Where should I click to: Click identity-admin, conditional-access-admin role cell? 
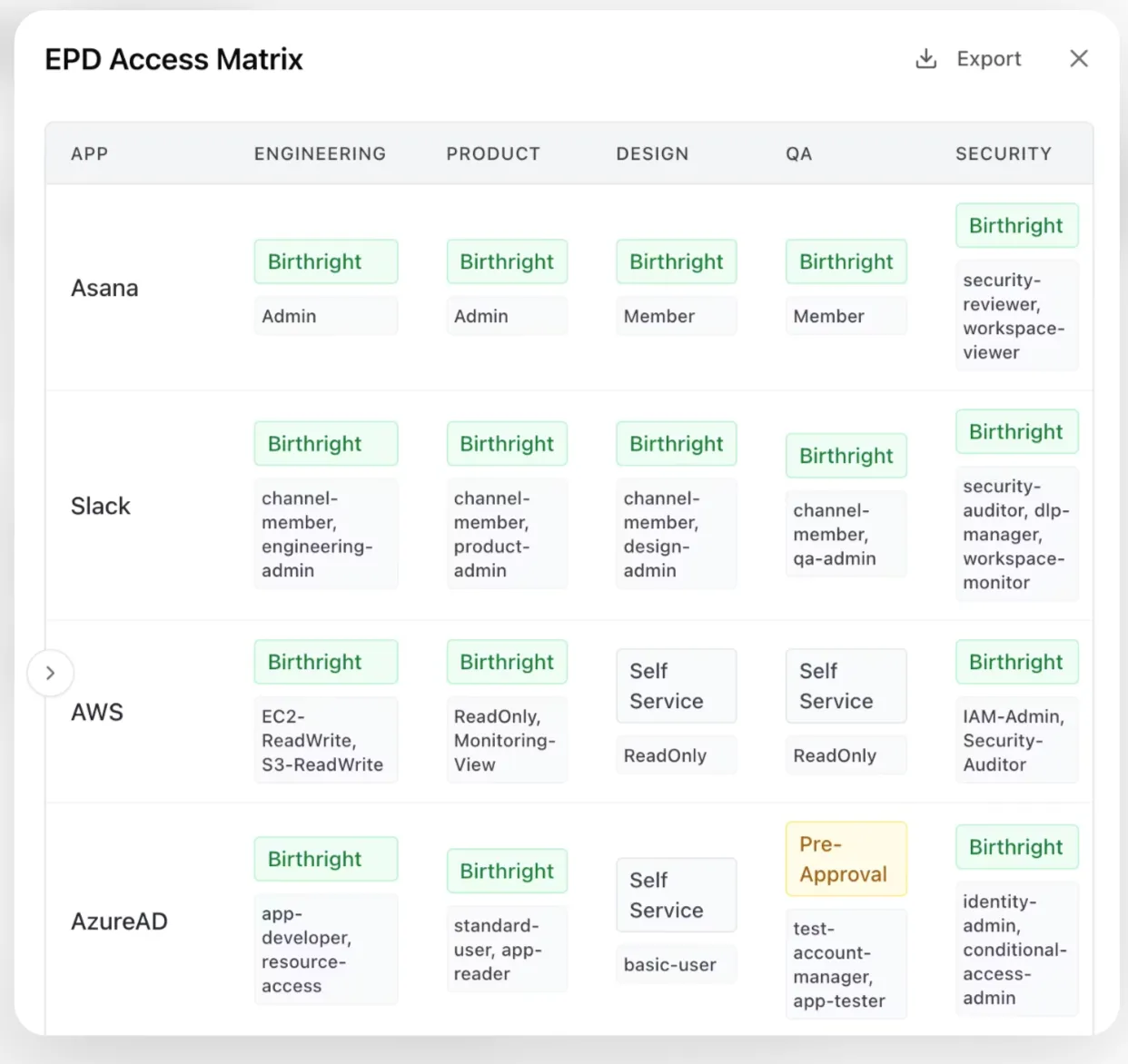(1017, 949)
